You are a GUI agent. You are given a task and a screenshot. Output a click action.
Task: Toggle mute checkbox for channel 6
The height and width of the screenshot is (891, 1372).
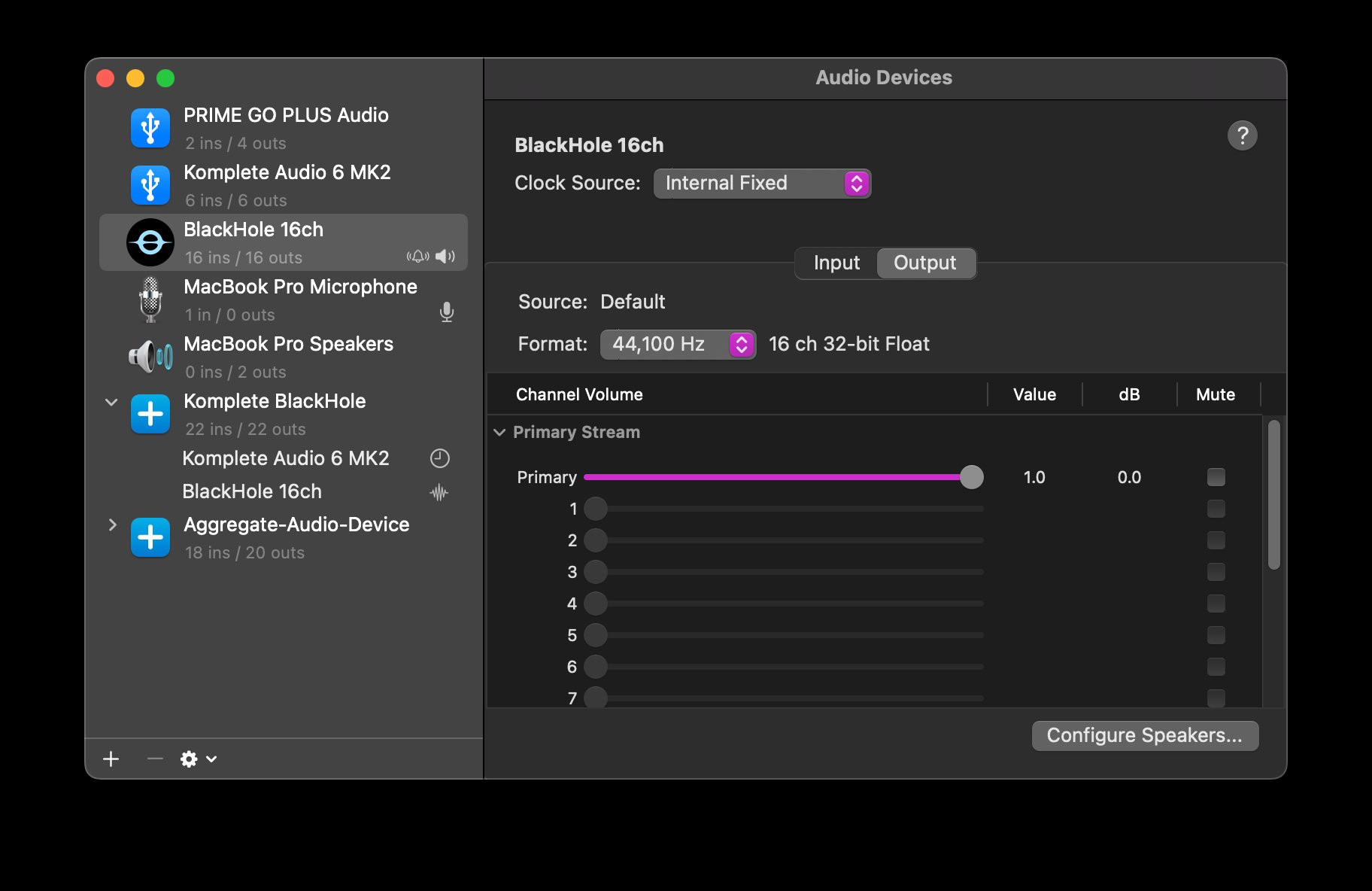pyautogui.click(x=1216, y=667)
